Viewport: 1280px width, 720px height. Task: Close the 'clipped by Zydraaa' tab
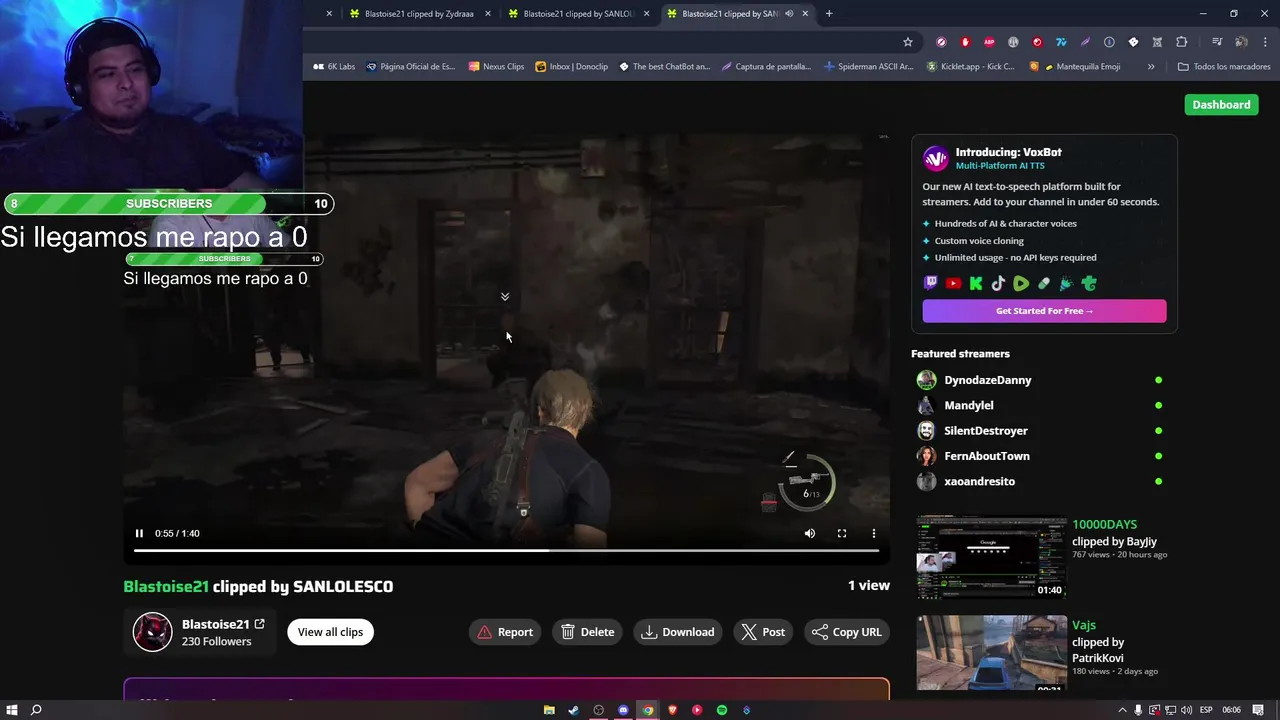[x=488, y=14]
